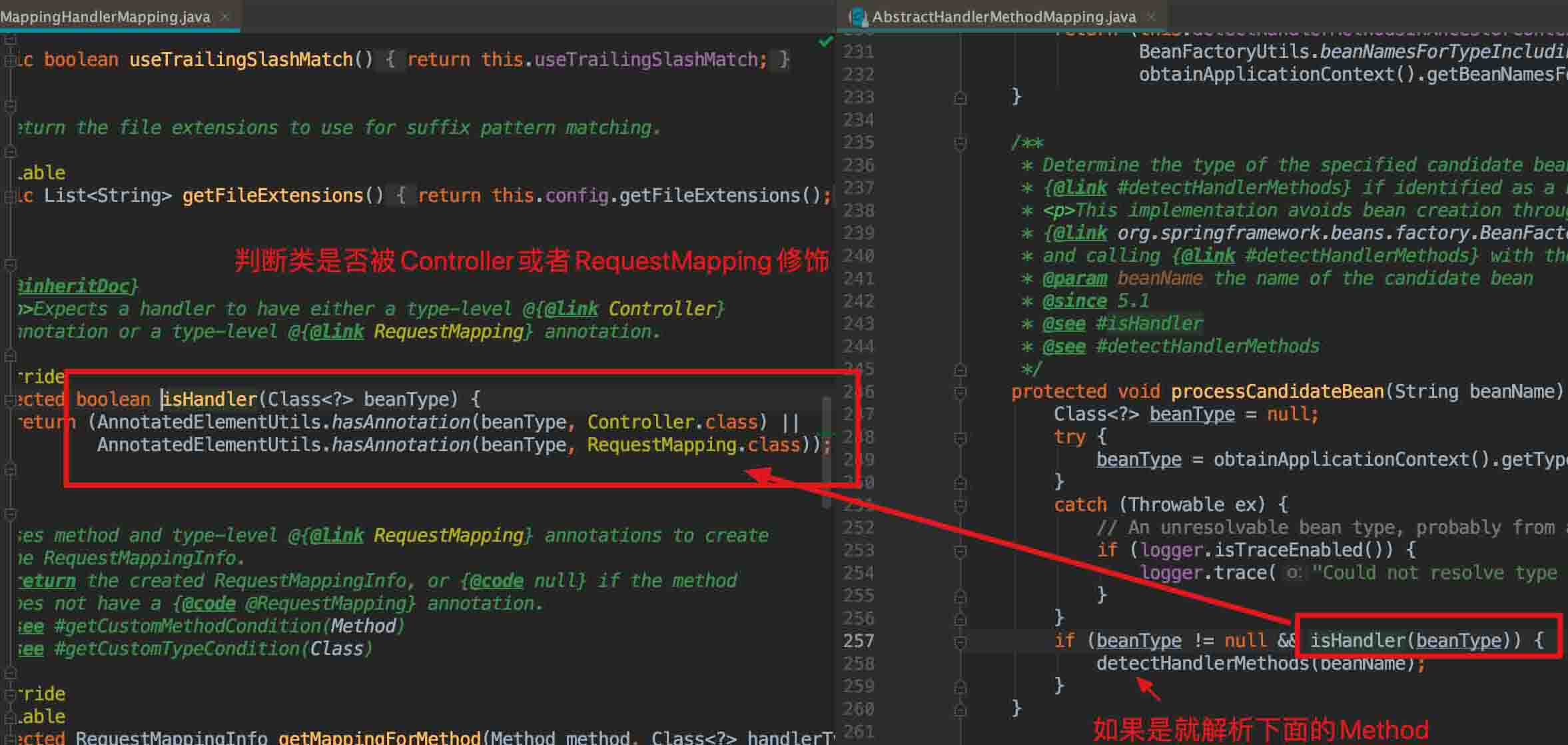Click the fold end marker at line 233

point(960,98)
